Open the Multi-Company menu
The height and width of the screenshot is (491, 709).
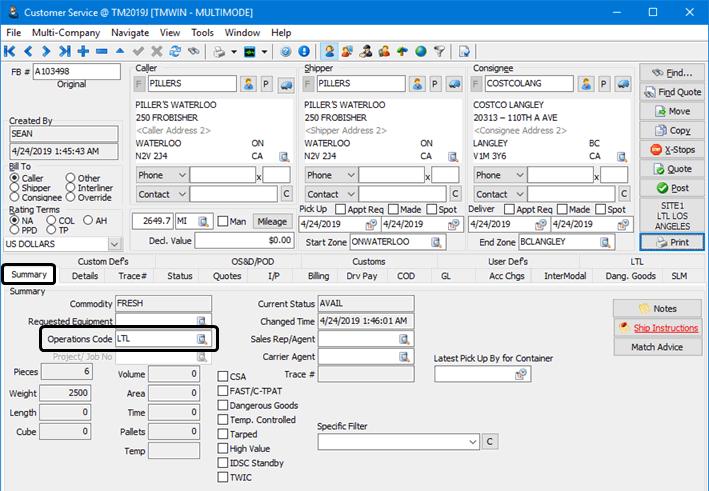(x=65, y=33)
